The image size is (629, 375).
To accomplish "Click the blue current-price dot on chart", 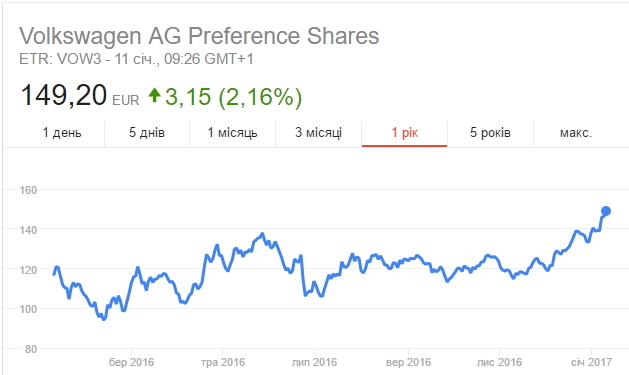I will [x=606, y=211].
